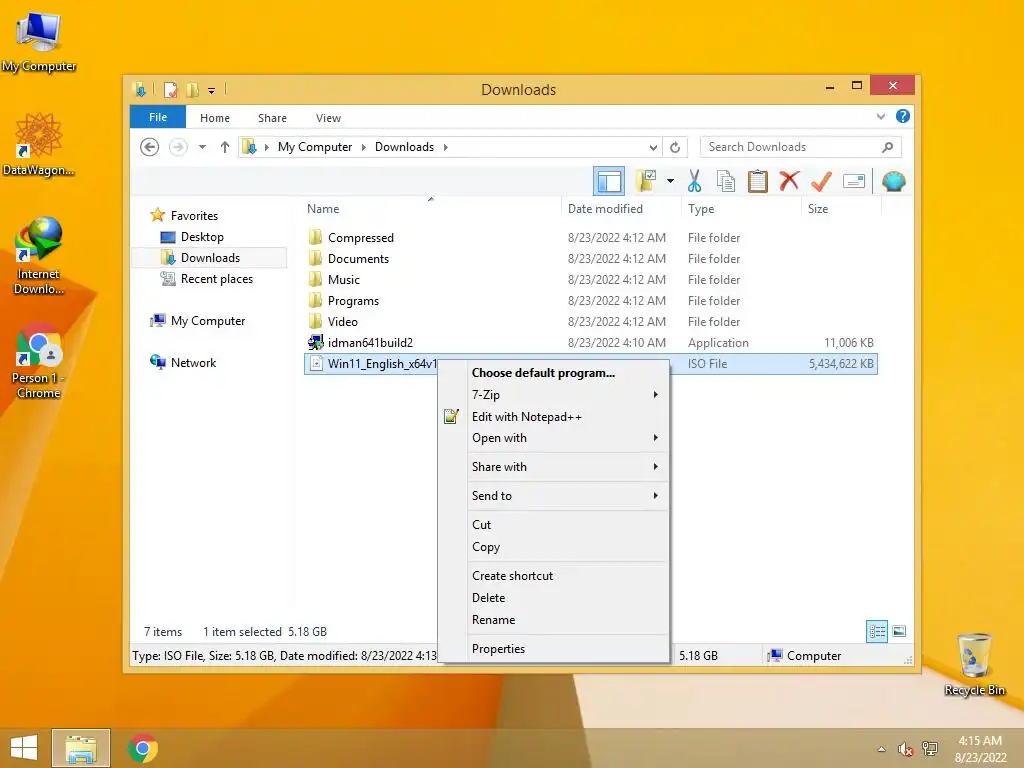Click the scissors Cut toolbar icon
1024x768 pixels.
(x=694, y=181)
